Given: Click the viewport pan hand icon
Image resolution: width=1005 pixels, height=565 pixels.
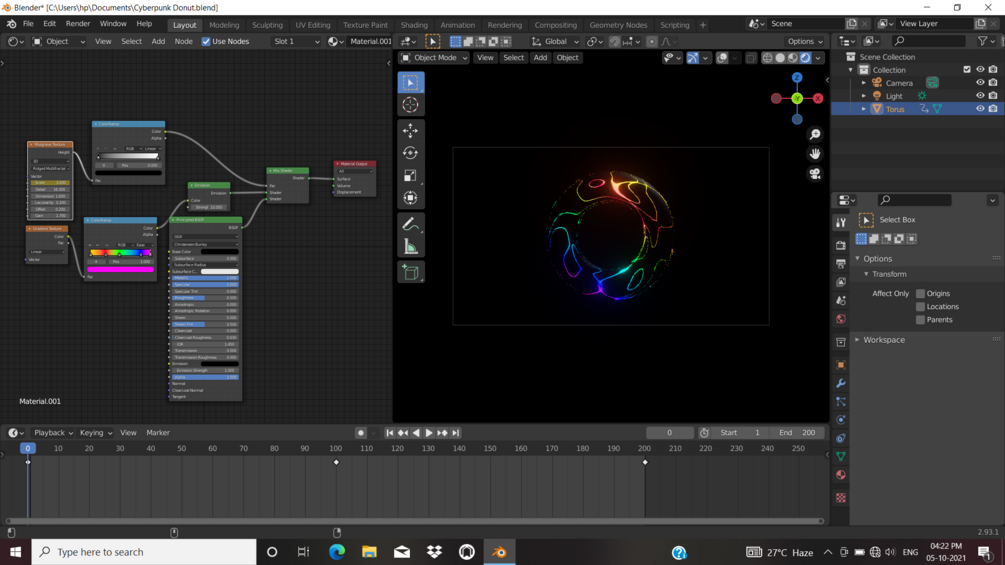Looking at the screenshot, I should pos(815,154).
